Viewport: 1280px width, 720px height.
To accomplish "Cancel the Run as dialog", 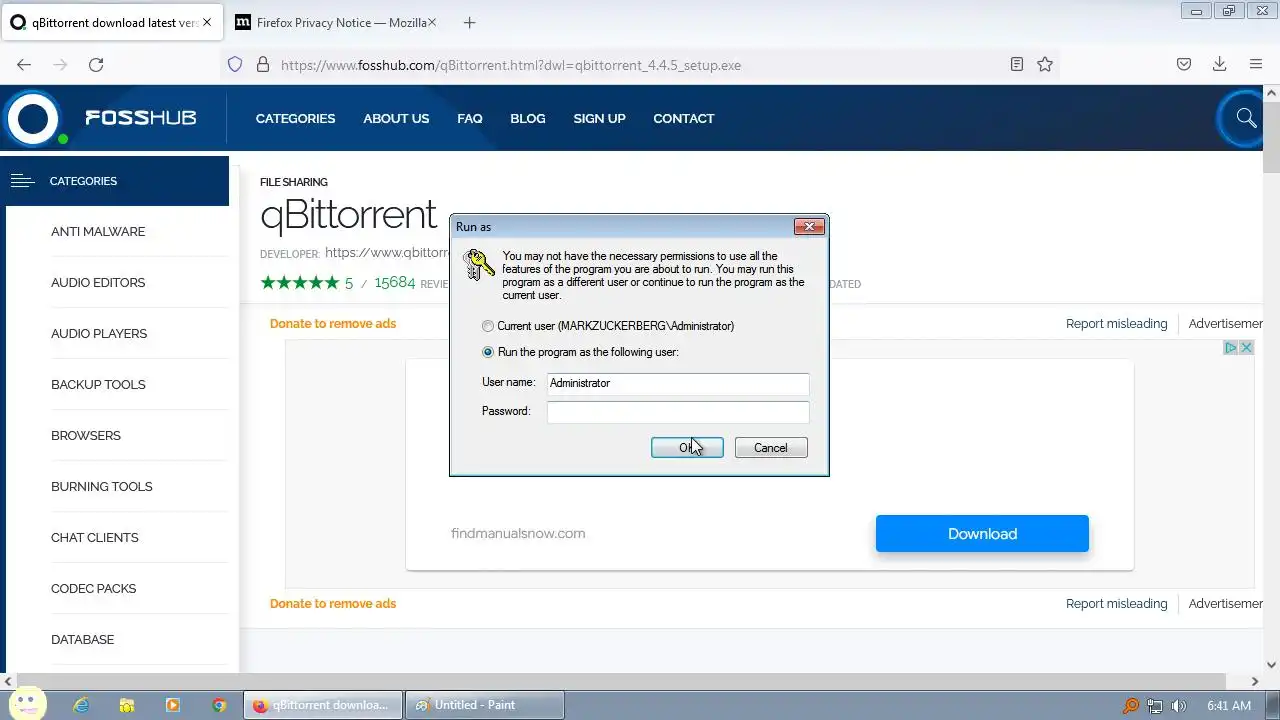I will point(771,448).
